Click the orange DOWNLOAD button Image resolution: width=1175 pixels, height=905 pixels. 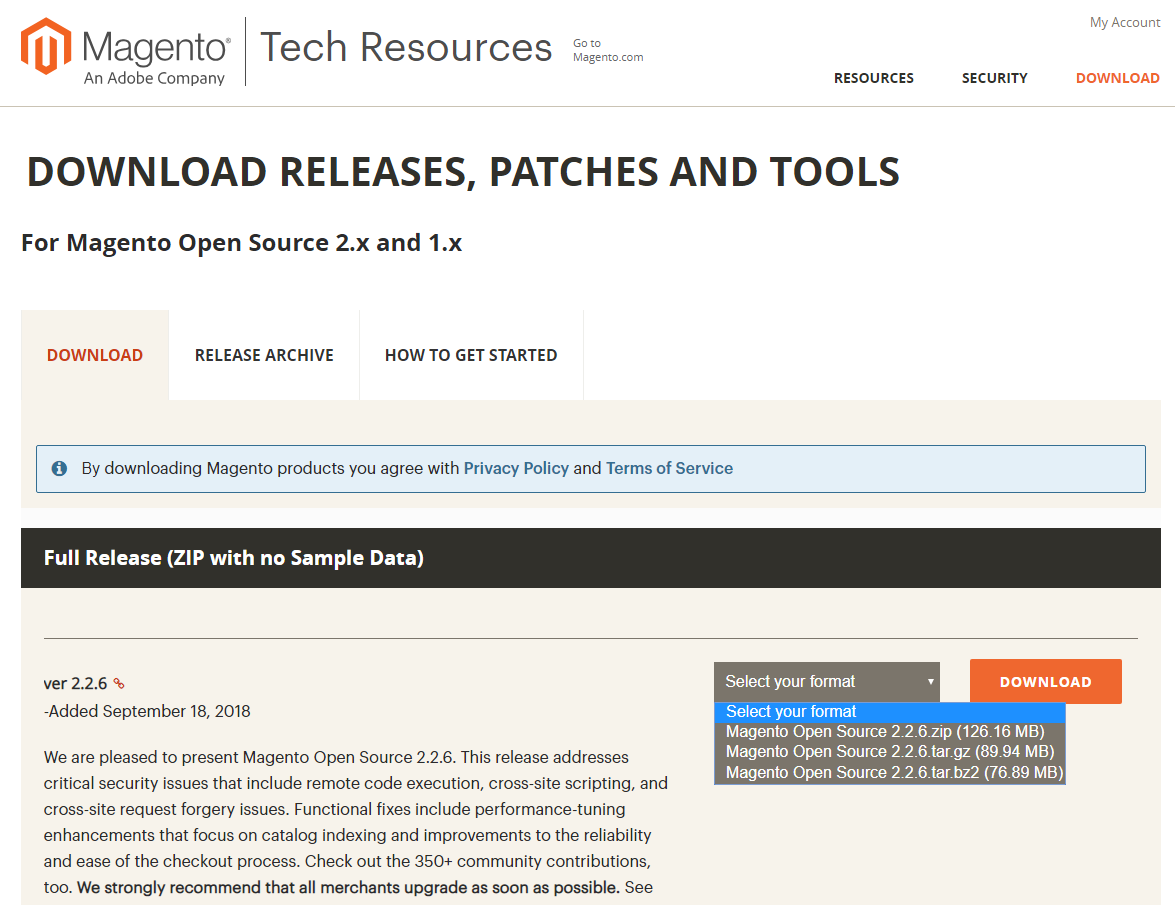tap(1045, 682)
